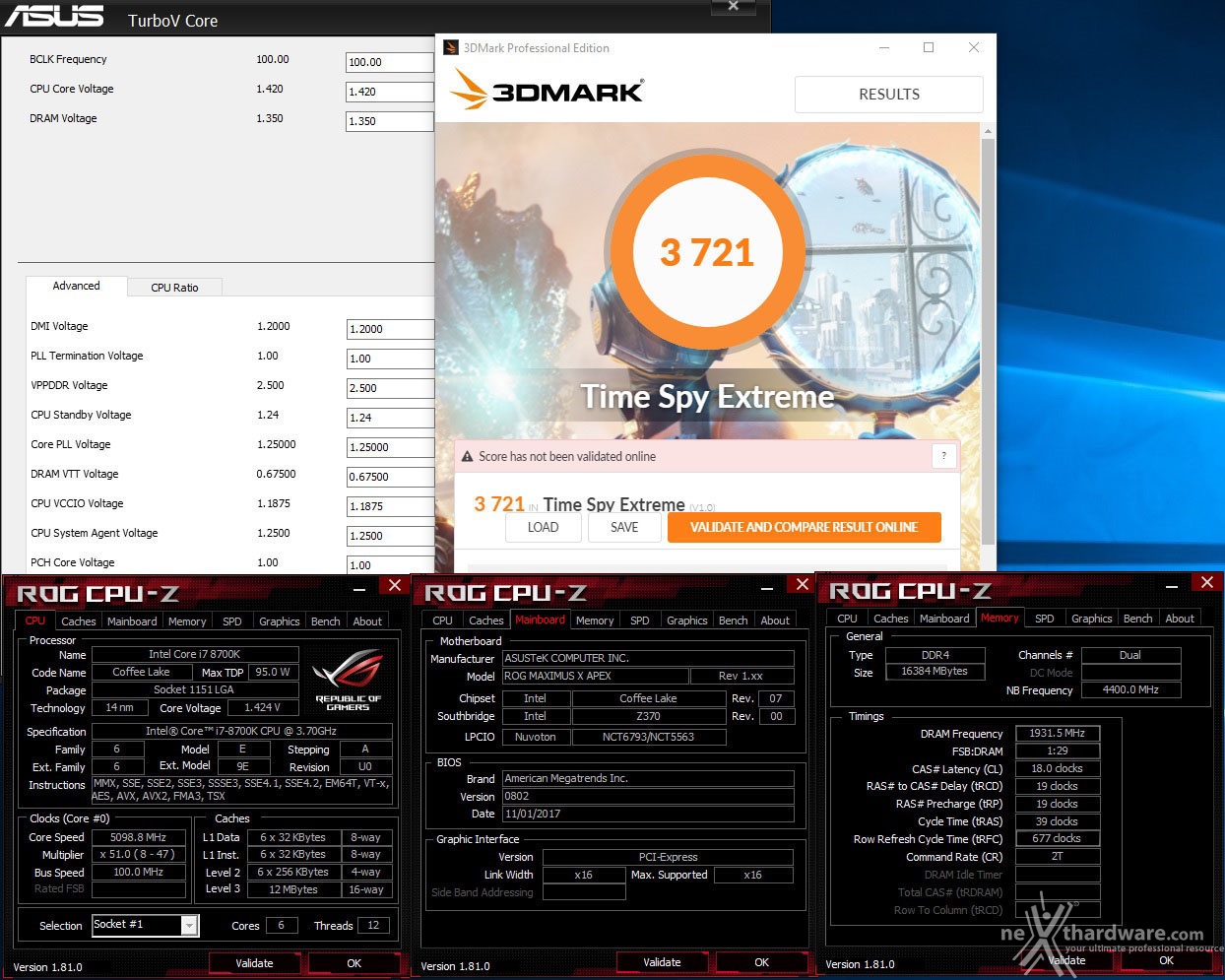Open the About tab in the CPU-Z CPU window
1225x980 pixels.
click(x=367, y=621)
